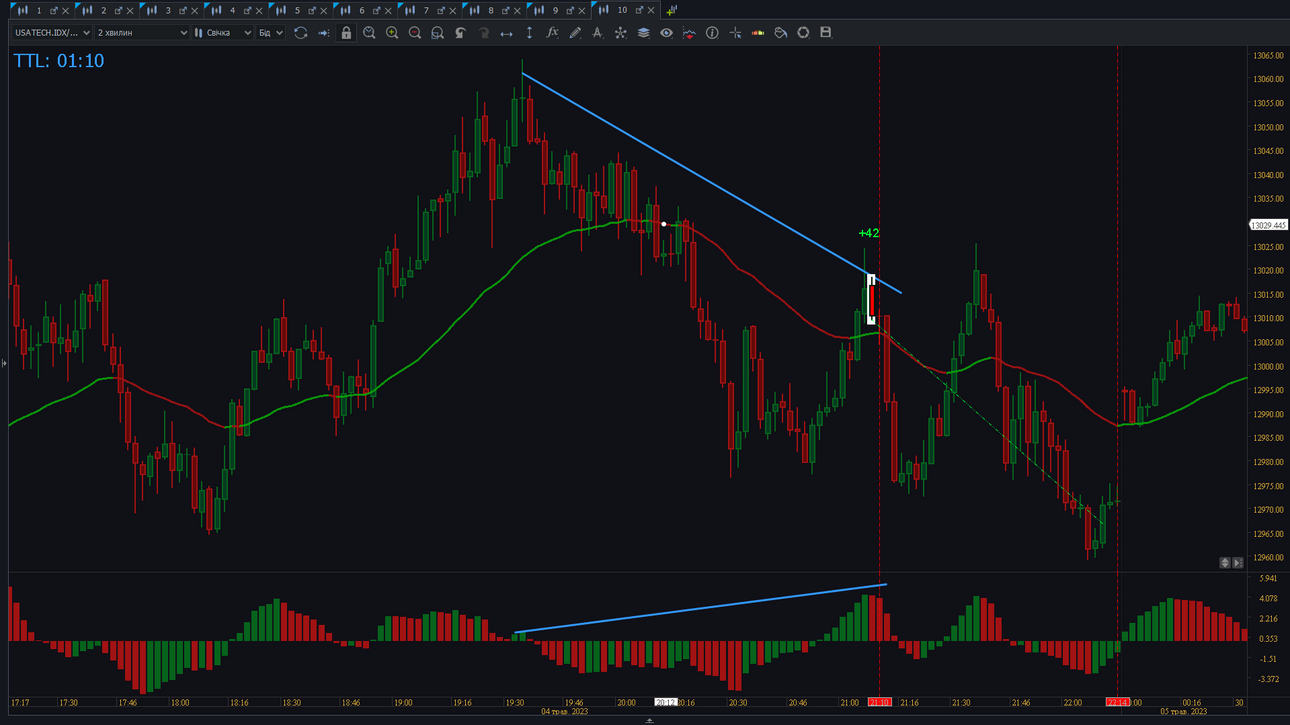Click the indicator panel resize arrows button

point(1224,563)
